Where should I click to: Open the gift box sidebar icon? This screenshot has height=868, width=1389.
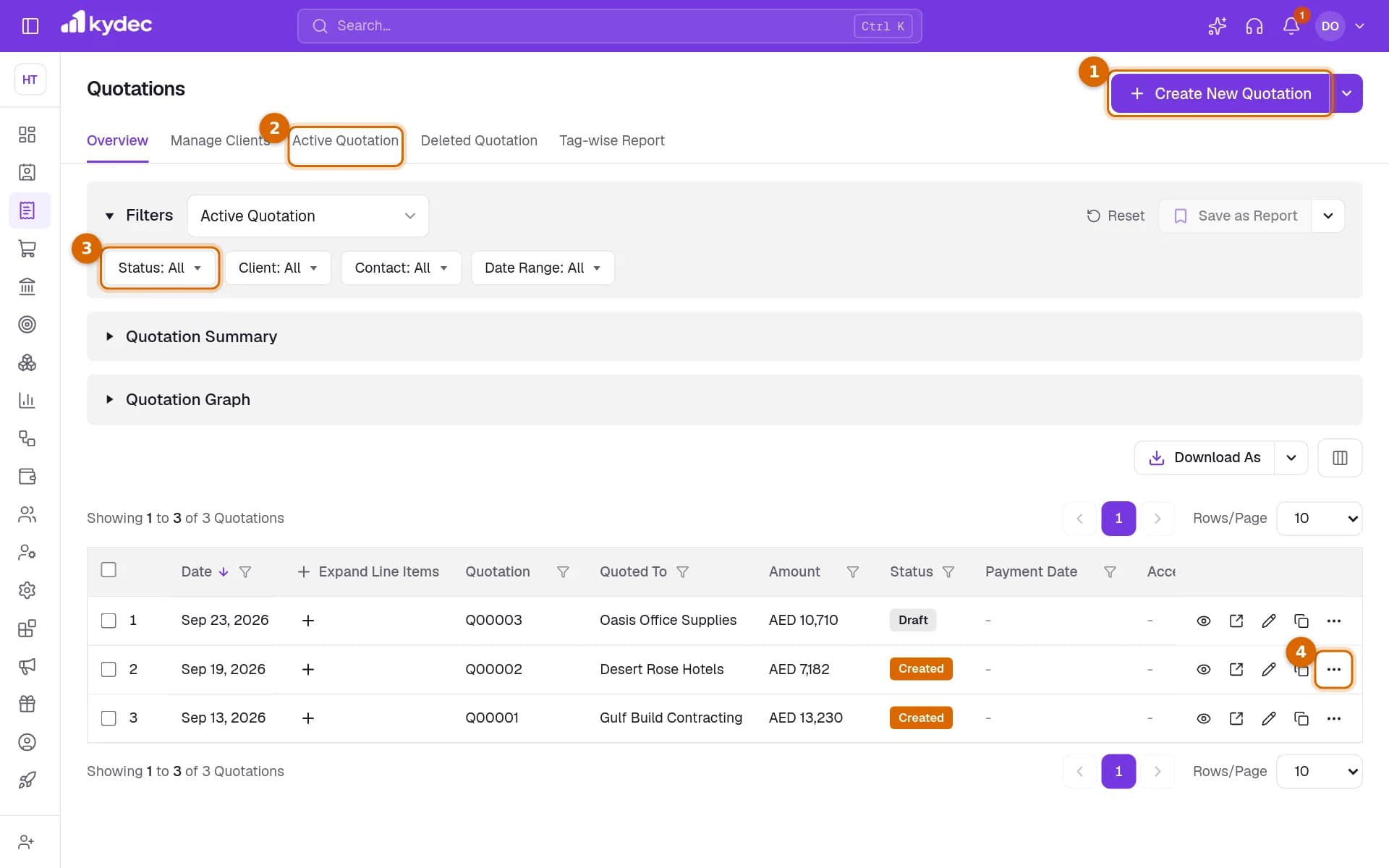point(27,704)
